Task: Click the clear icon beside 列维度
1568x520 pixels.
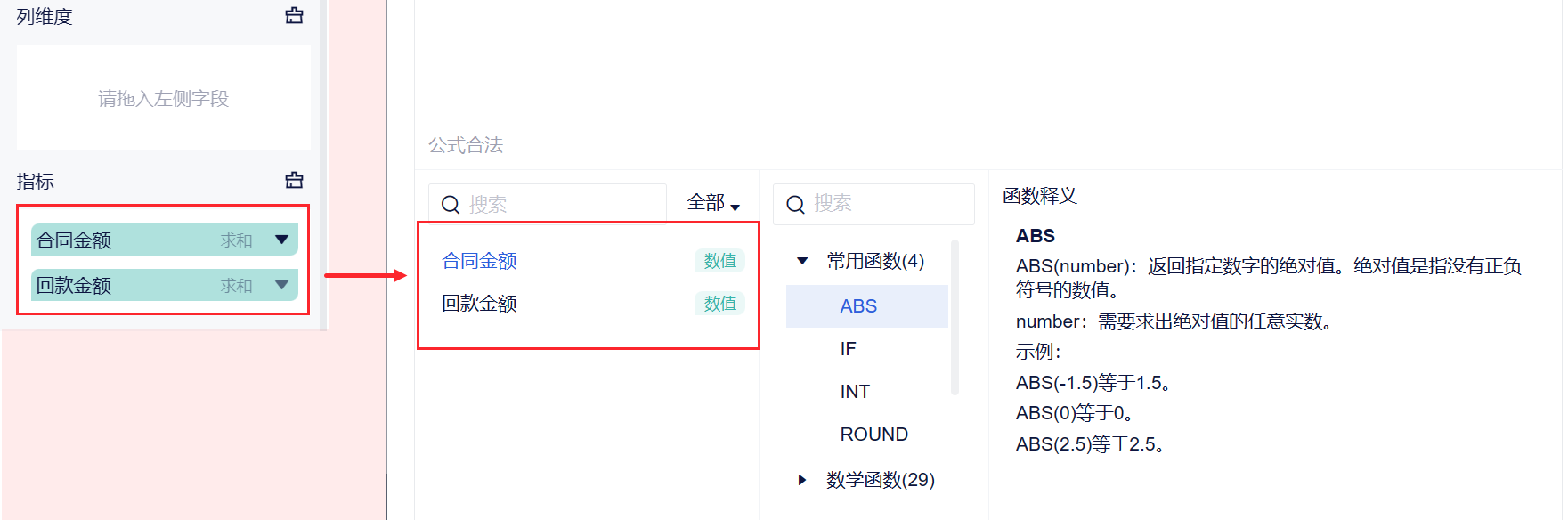Action: (x=294, y=16)
